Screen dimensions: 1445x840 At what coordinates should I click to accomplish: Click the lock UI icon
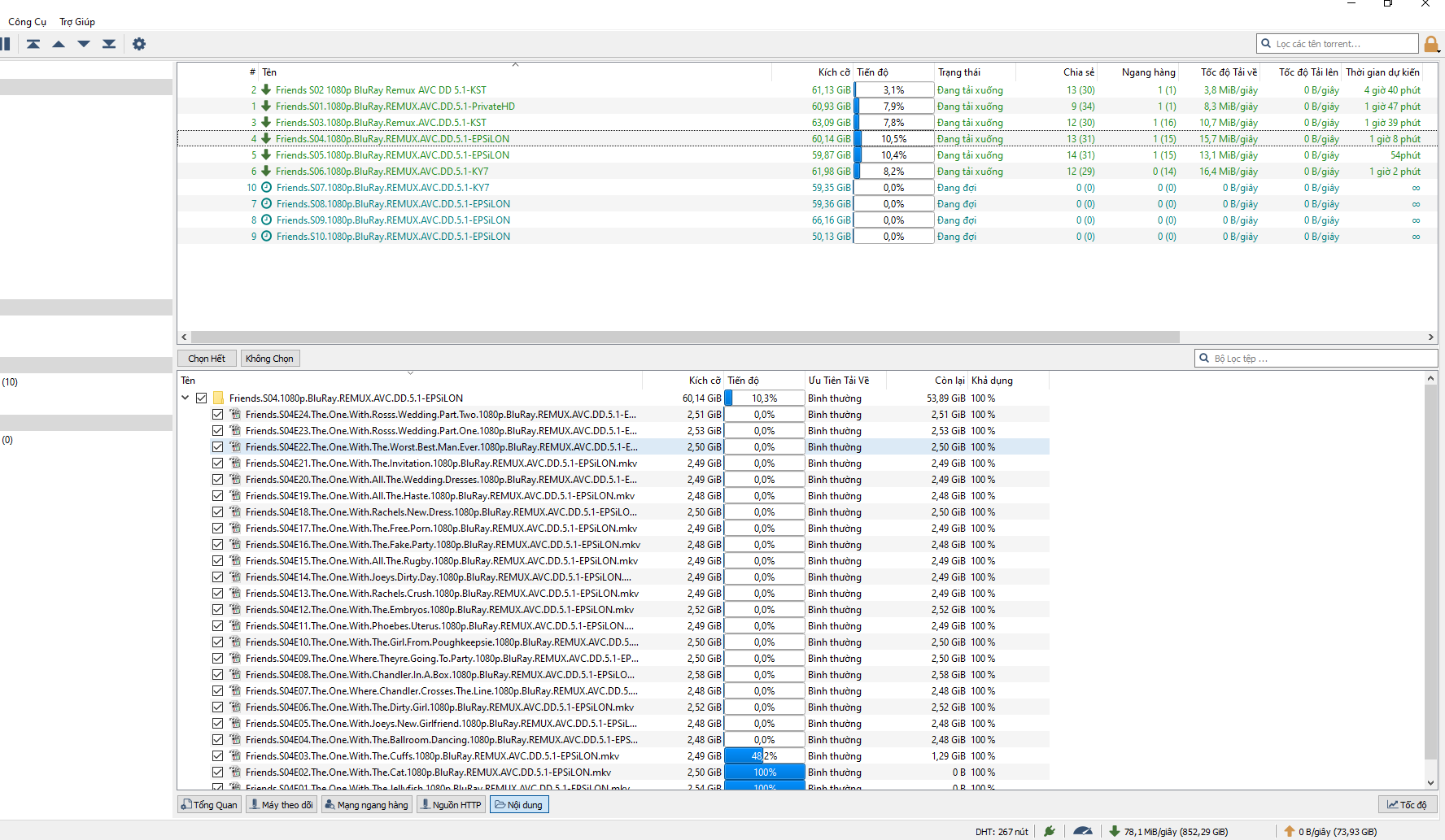[1431, 44]
